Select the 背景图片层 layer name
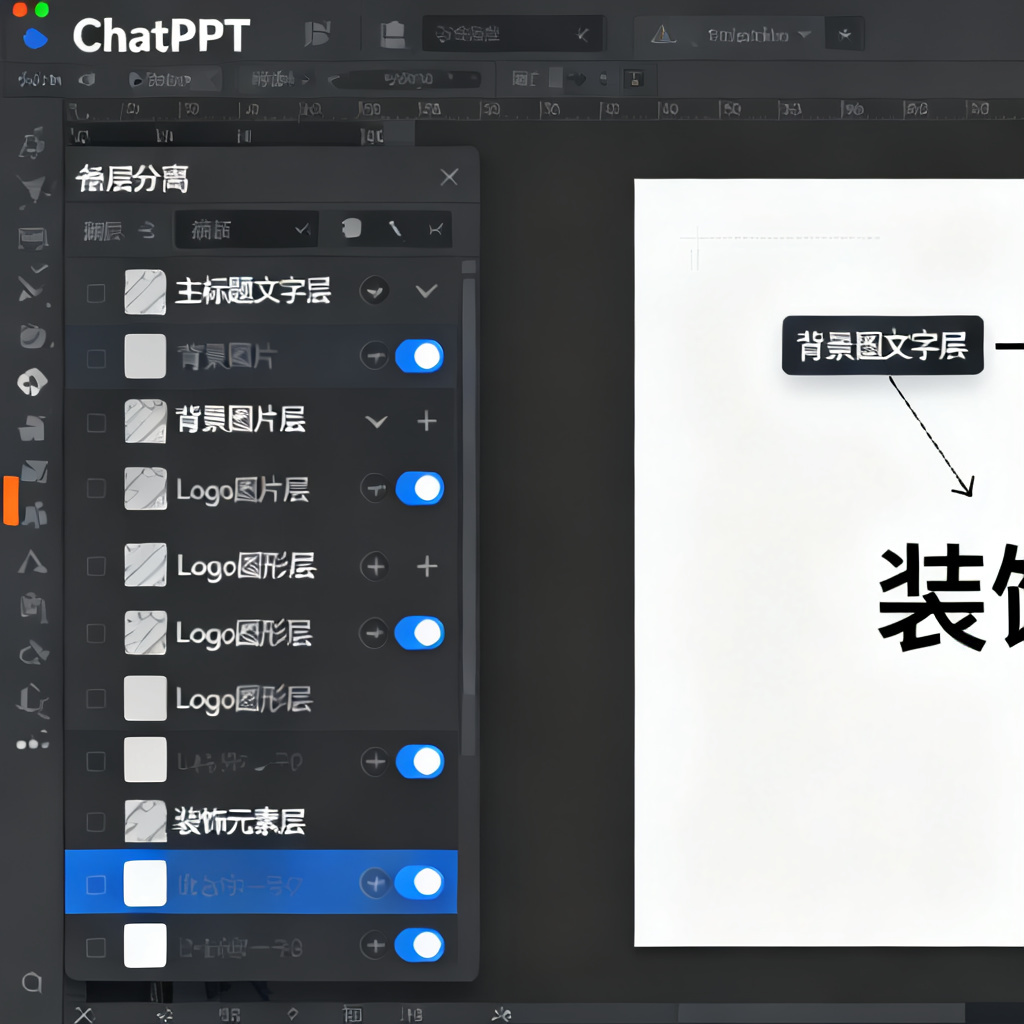The width and height of the screenshot is (1024, 1024). tap(240, 420)
